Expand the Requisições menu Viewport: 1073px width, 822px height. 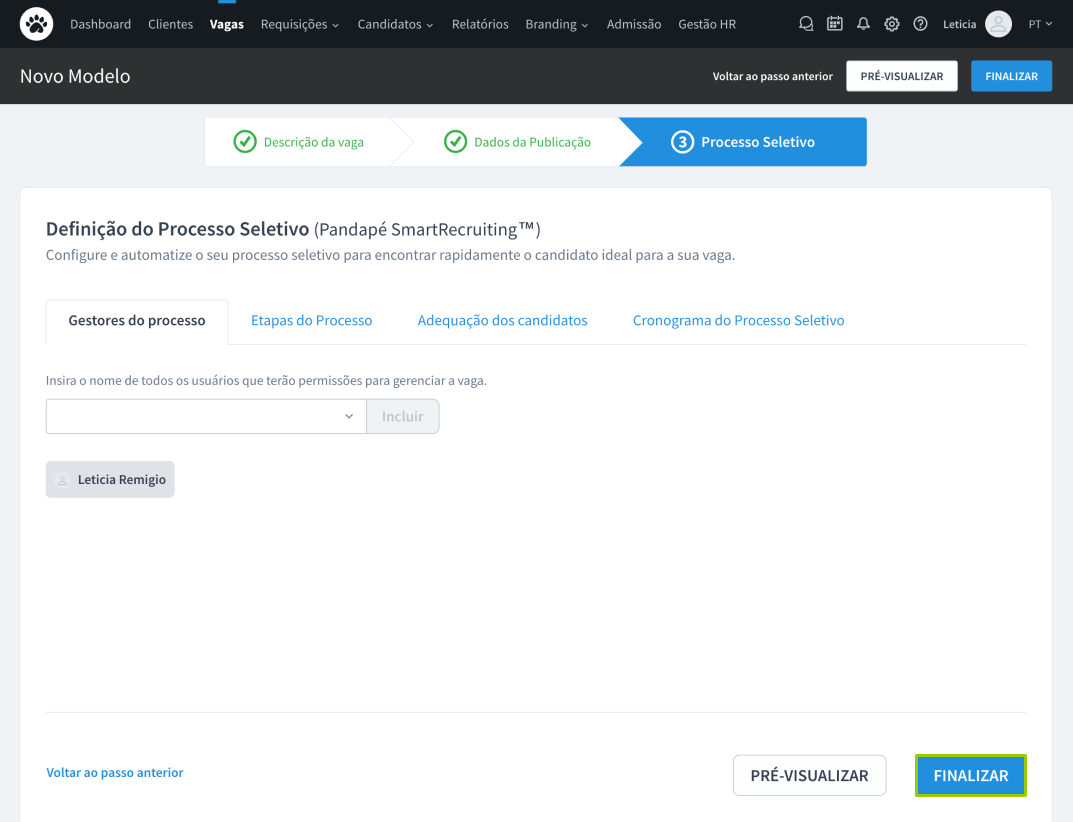point(300,24)
